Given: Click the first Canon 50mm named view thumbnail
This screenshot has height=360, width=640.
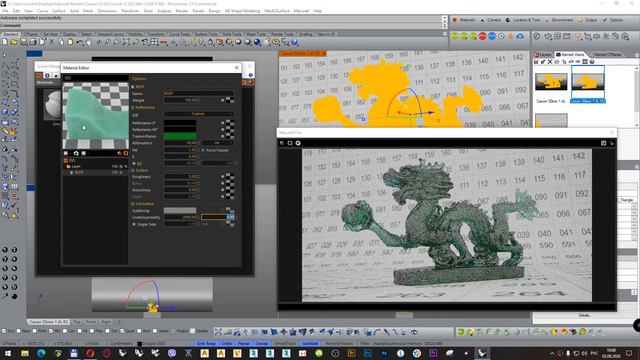Looking at the screenshot, I should (x=551, y=82).
